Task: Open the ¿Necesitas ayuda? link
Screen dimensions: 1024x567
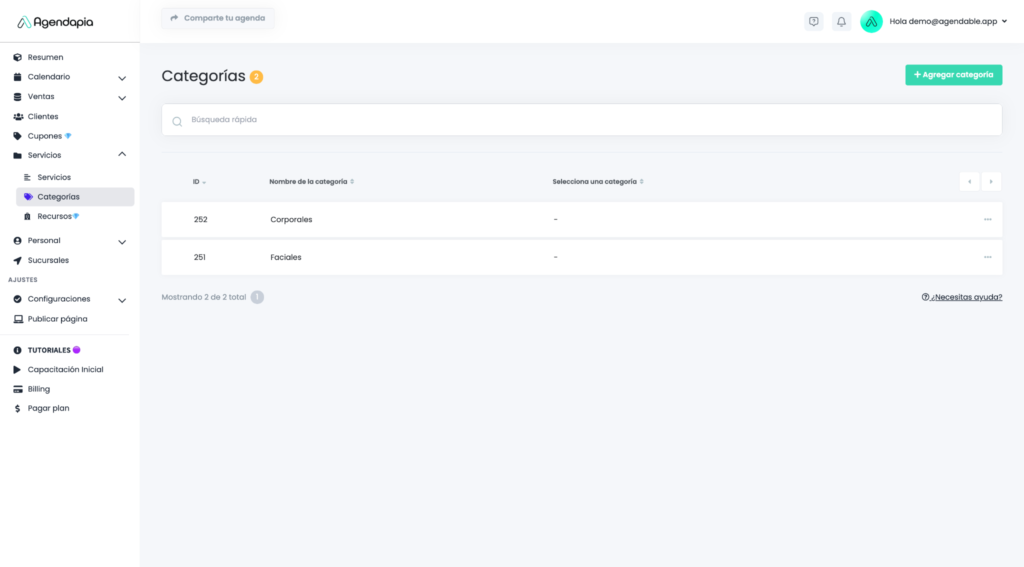Action: (x=961, y=297)
